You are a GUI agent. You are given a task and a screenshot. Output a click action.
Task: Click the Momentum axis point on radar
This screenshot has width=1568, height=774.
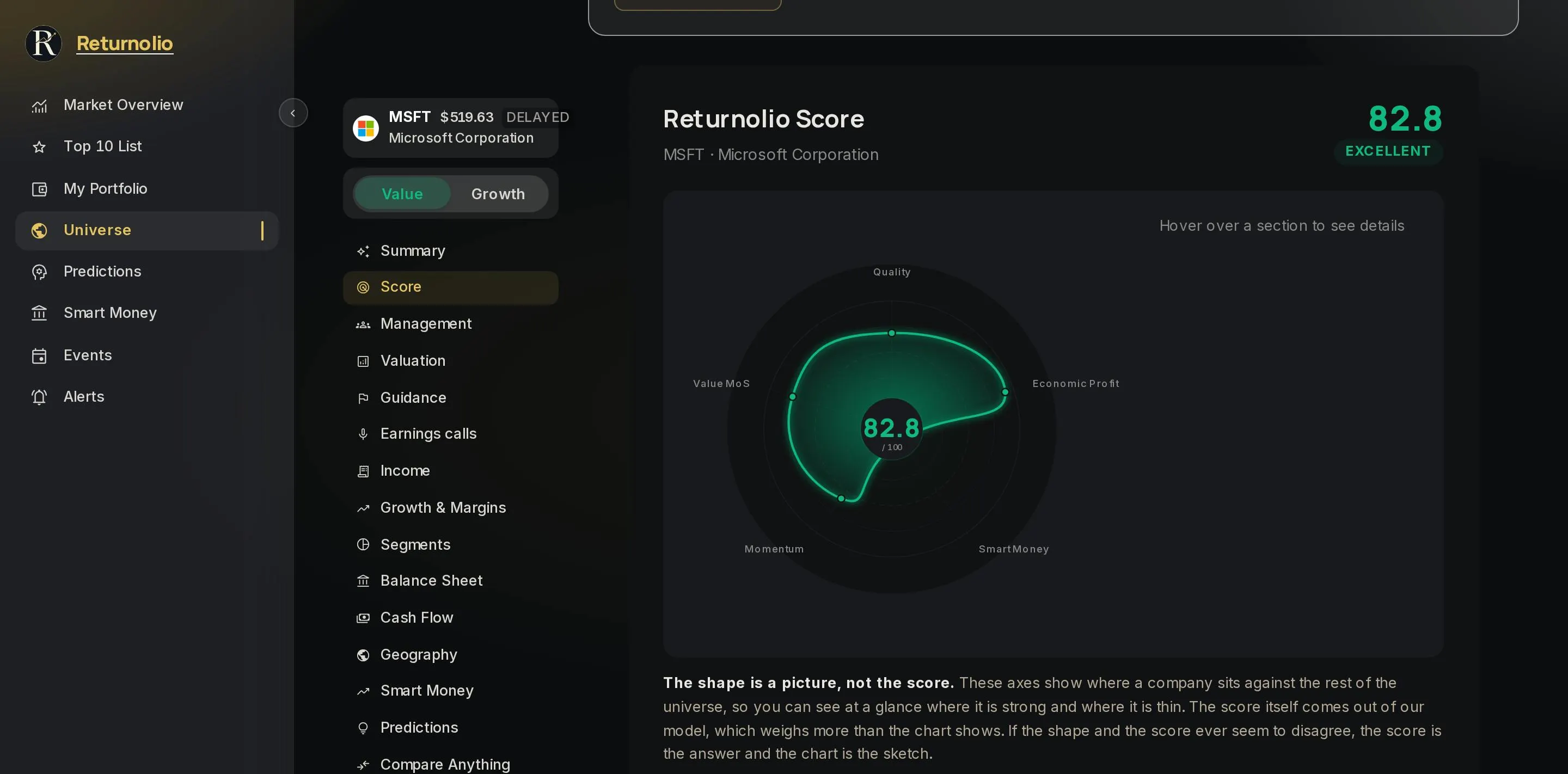pos(841,499)
